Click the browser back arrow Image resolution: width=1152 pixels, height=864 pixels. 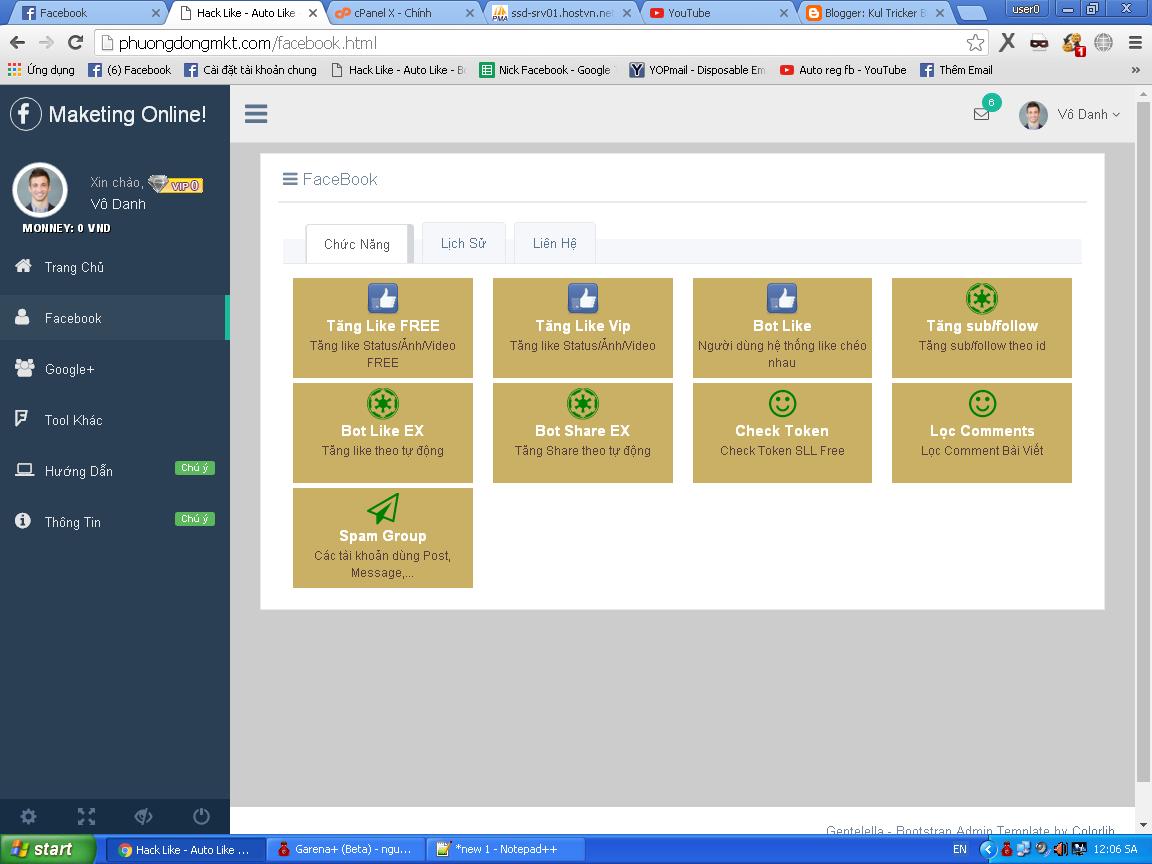coord(18,43)
